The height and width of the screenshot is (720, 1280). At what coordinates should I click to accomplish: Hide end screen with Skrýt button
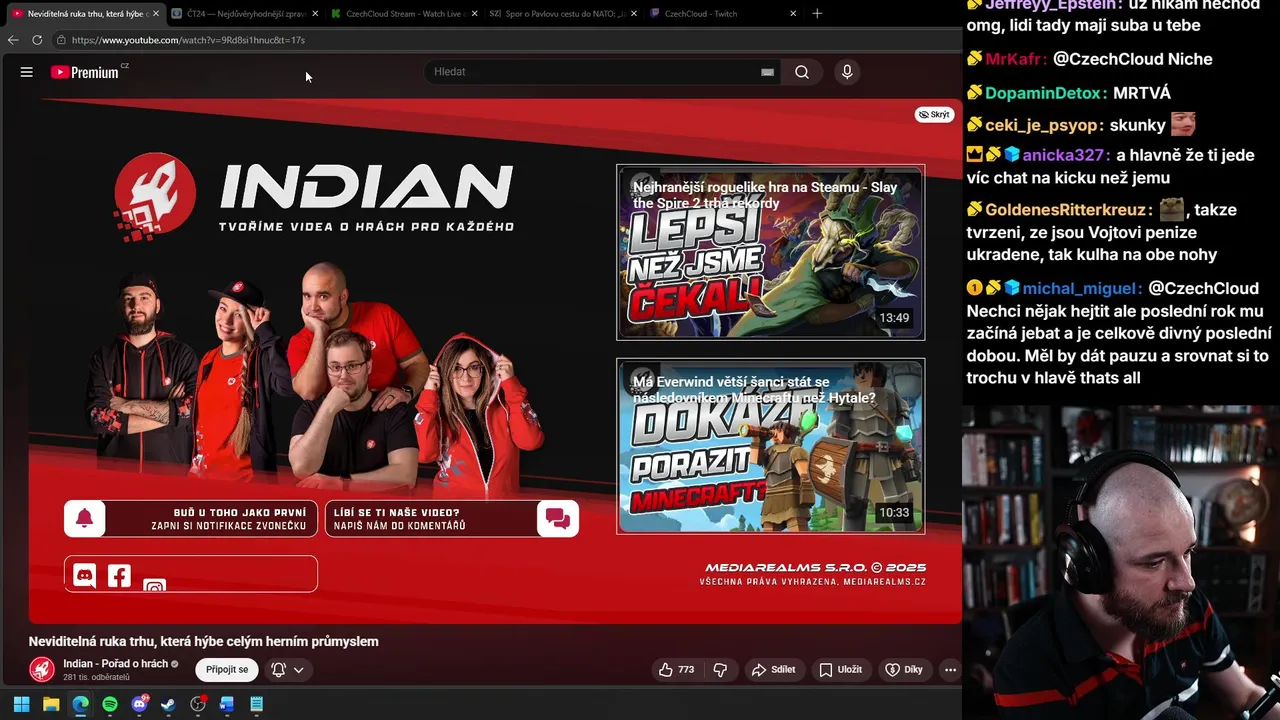(934, 115)
